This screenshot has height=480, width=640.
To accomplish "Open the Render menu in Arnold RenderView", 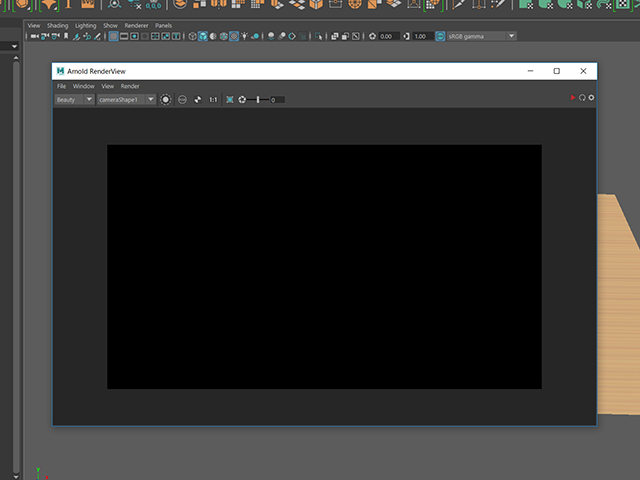I will click(130, 86).
